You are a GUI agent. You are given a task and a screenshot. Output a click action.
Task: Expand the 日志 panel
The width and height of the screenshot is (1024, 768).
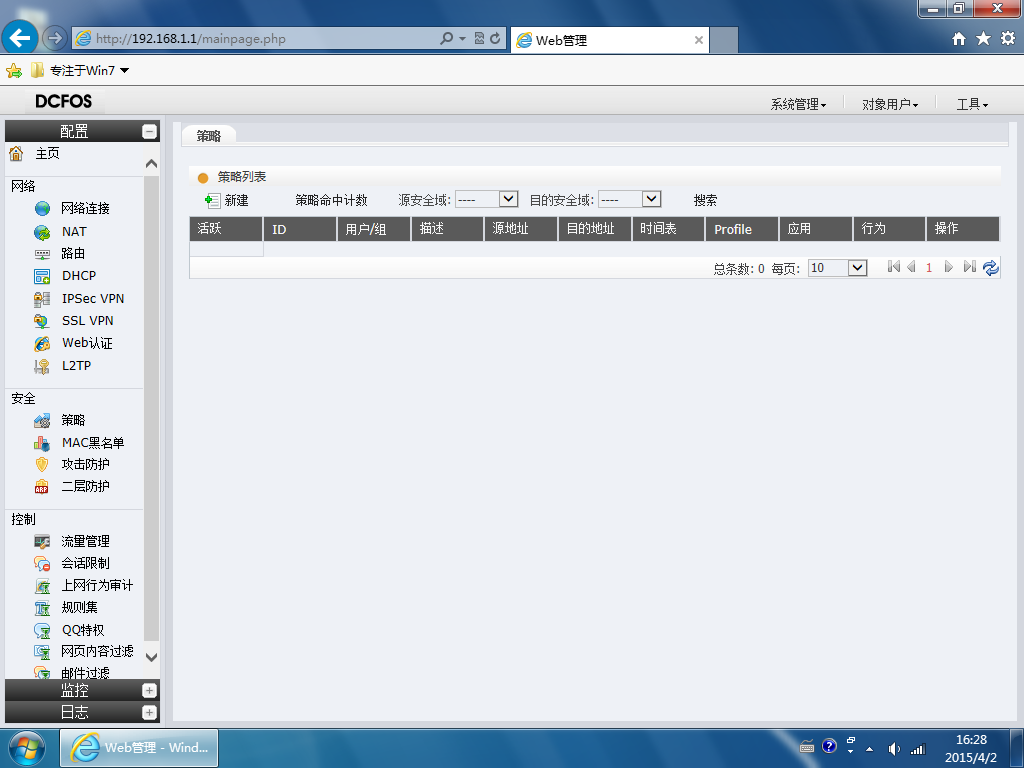coord(150,712)
